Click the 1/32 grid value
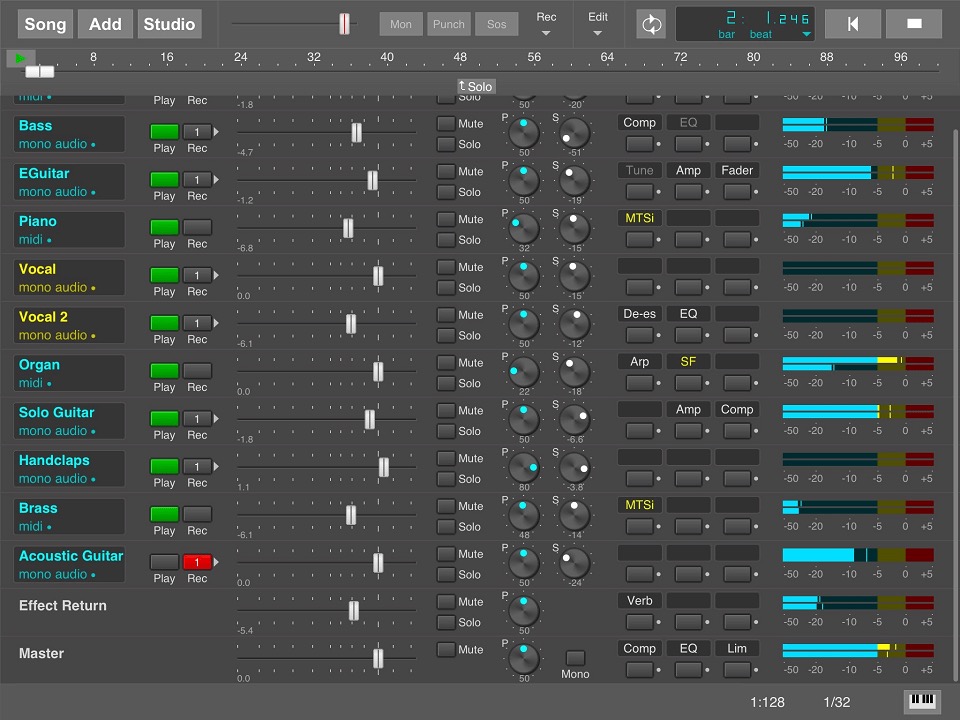This screenshot has height=720, width=960. click(x=836, y=702)
